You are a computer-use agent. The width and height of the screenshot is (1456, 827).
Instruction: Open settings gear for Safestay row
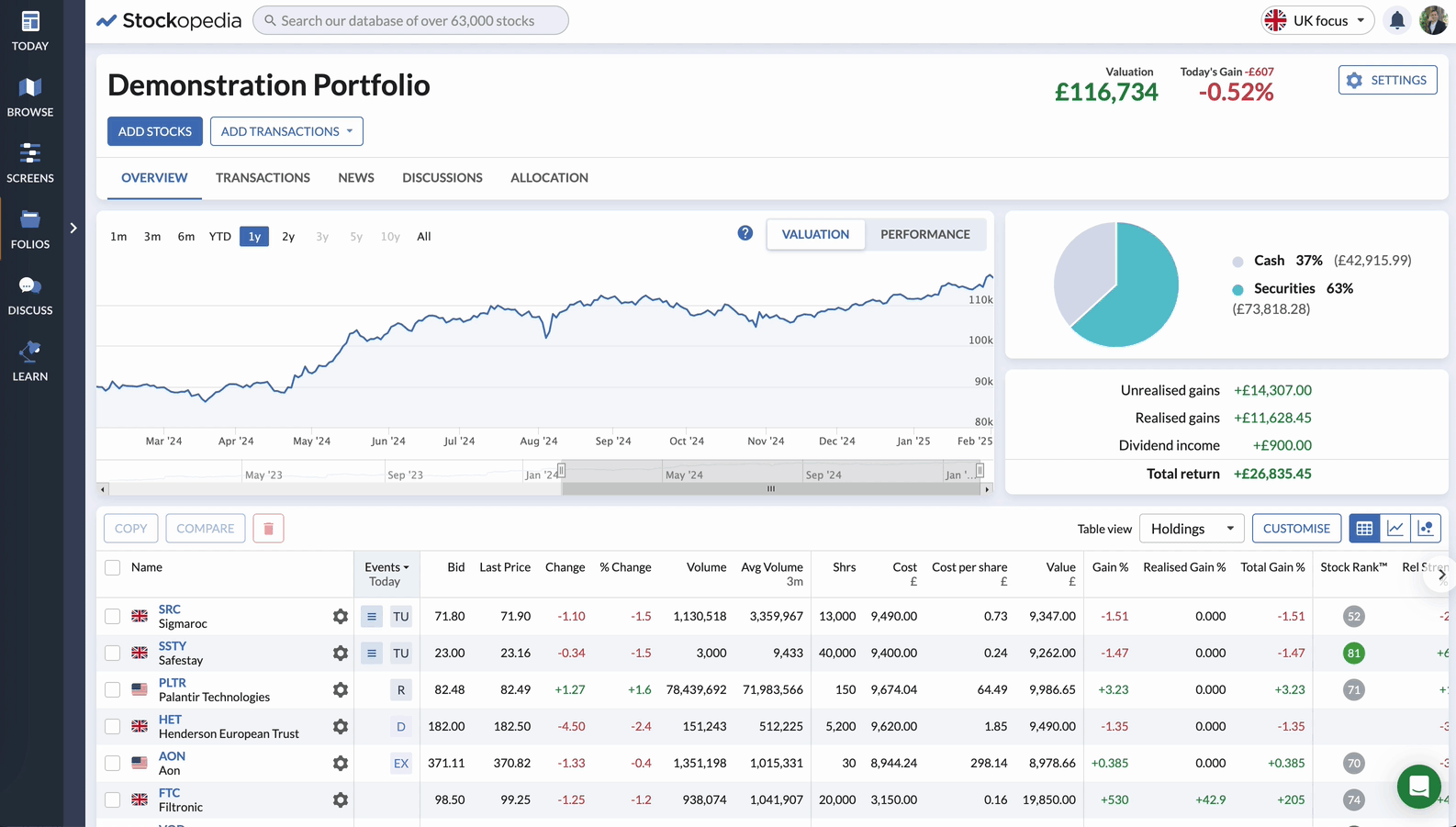coord(341,653)
